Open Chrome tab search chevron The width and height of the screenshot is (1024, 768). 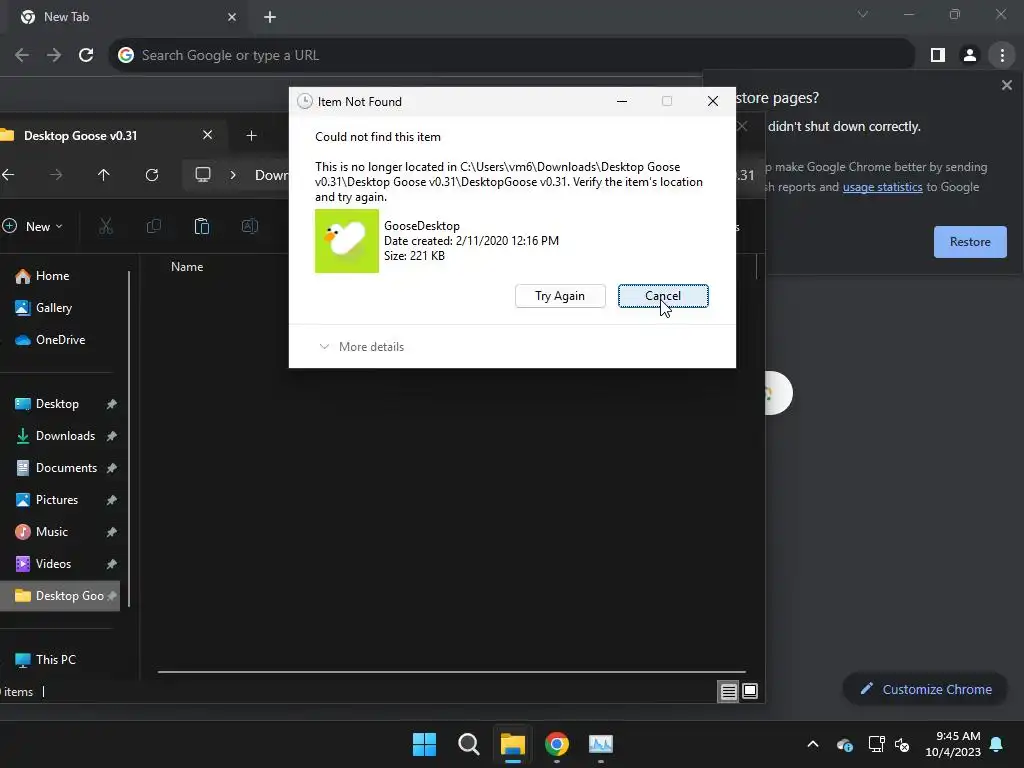point(863,14)
